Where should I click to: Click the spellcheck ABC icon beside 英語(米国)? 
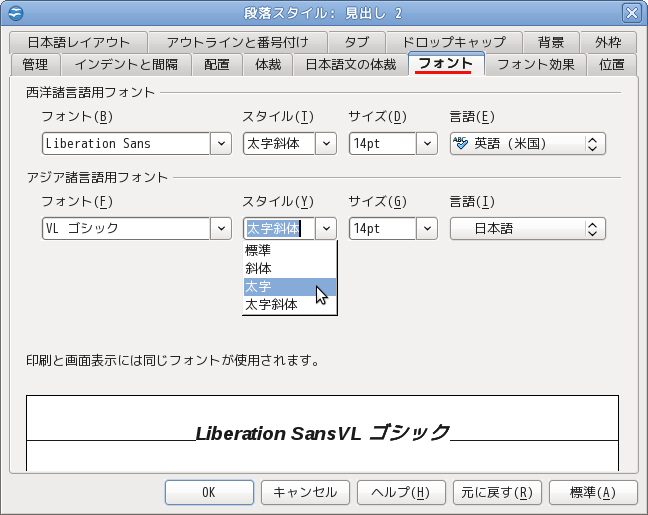[460, 143]
